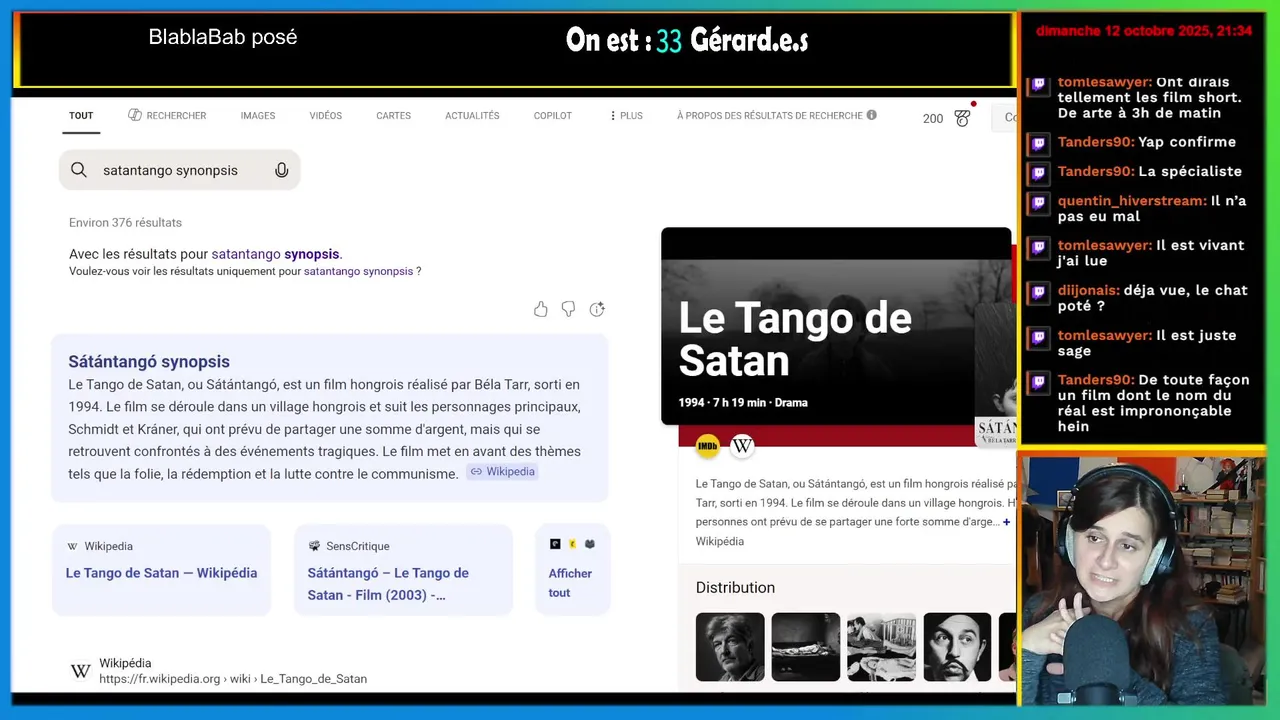The height and width of the screenshot is (720, 1280).
Task: Open fr.wikipedia.org Le_Tango_de_Satan result URL
Action: click(233, 679)
